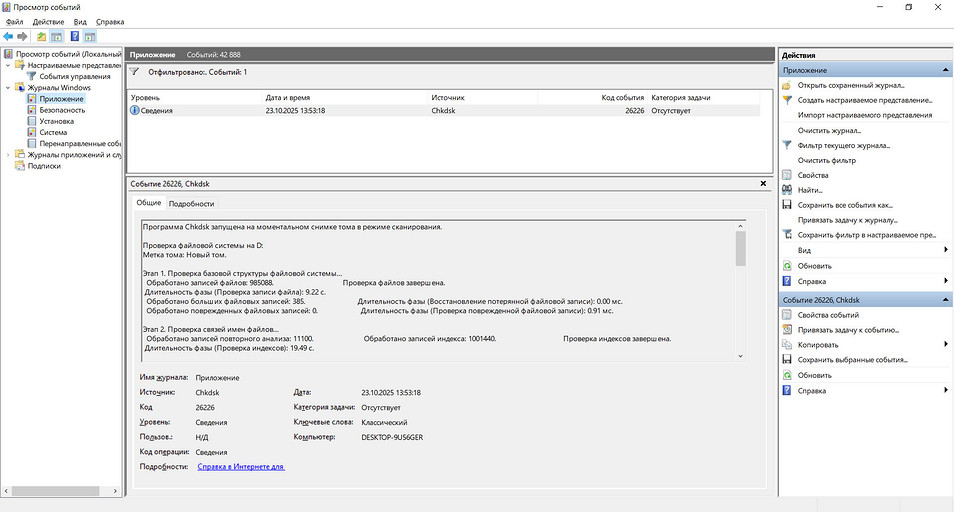The height and width of the screenshot is (512, 954).
Task: Open saved log via 'Открыть сохраненный журнал'
Action: pos(843,85)
